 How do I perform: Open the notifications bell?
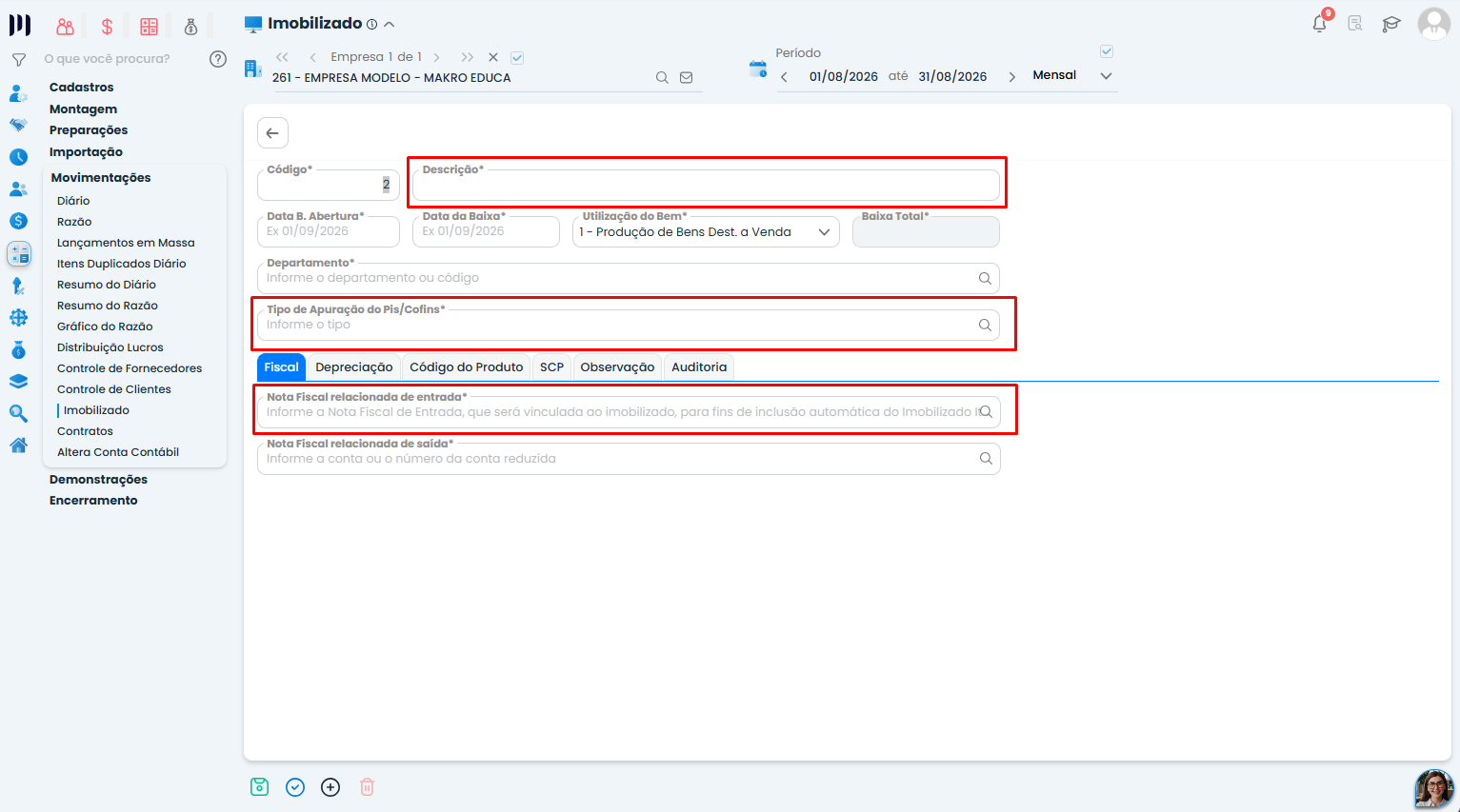[1319, 24]
